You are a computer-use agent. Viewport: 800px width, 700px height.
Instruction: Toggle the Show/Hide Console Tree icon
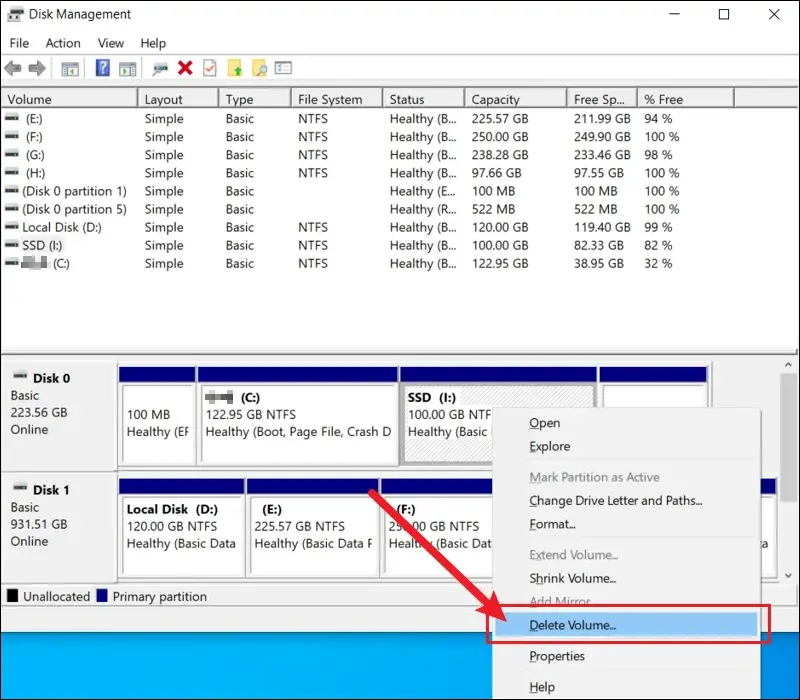coord(70,68)
